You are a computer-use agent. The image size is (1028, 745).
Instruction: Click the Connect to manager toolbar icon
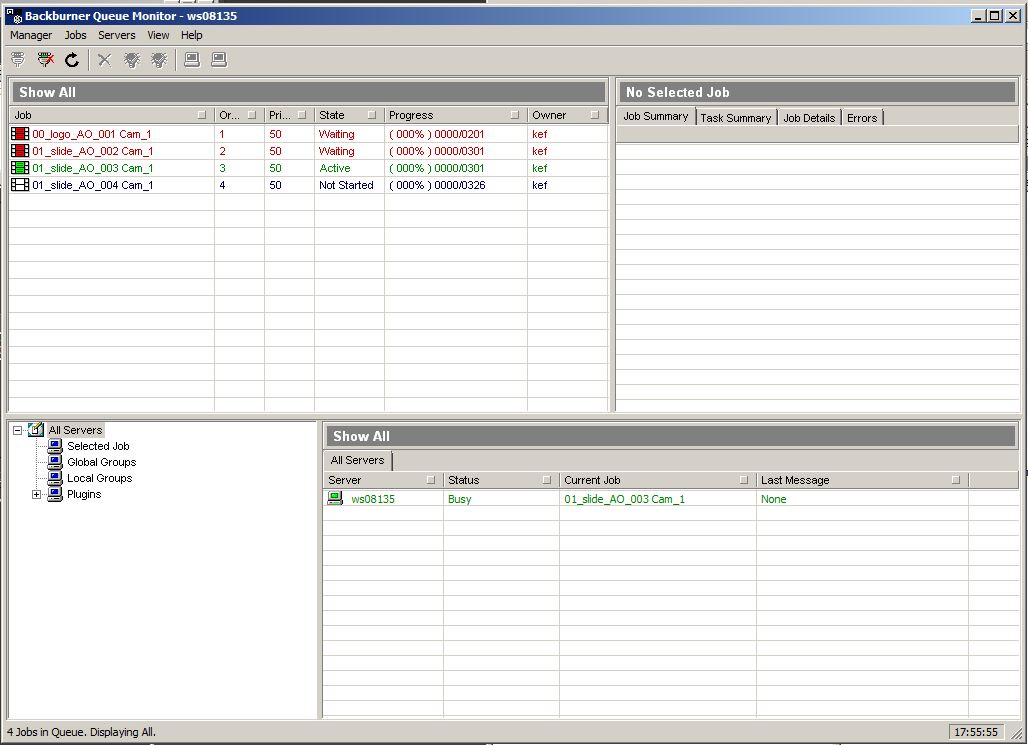click(18, 60)
